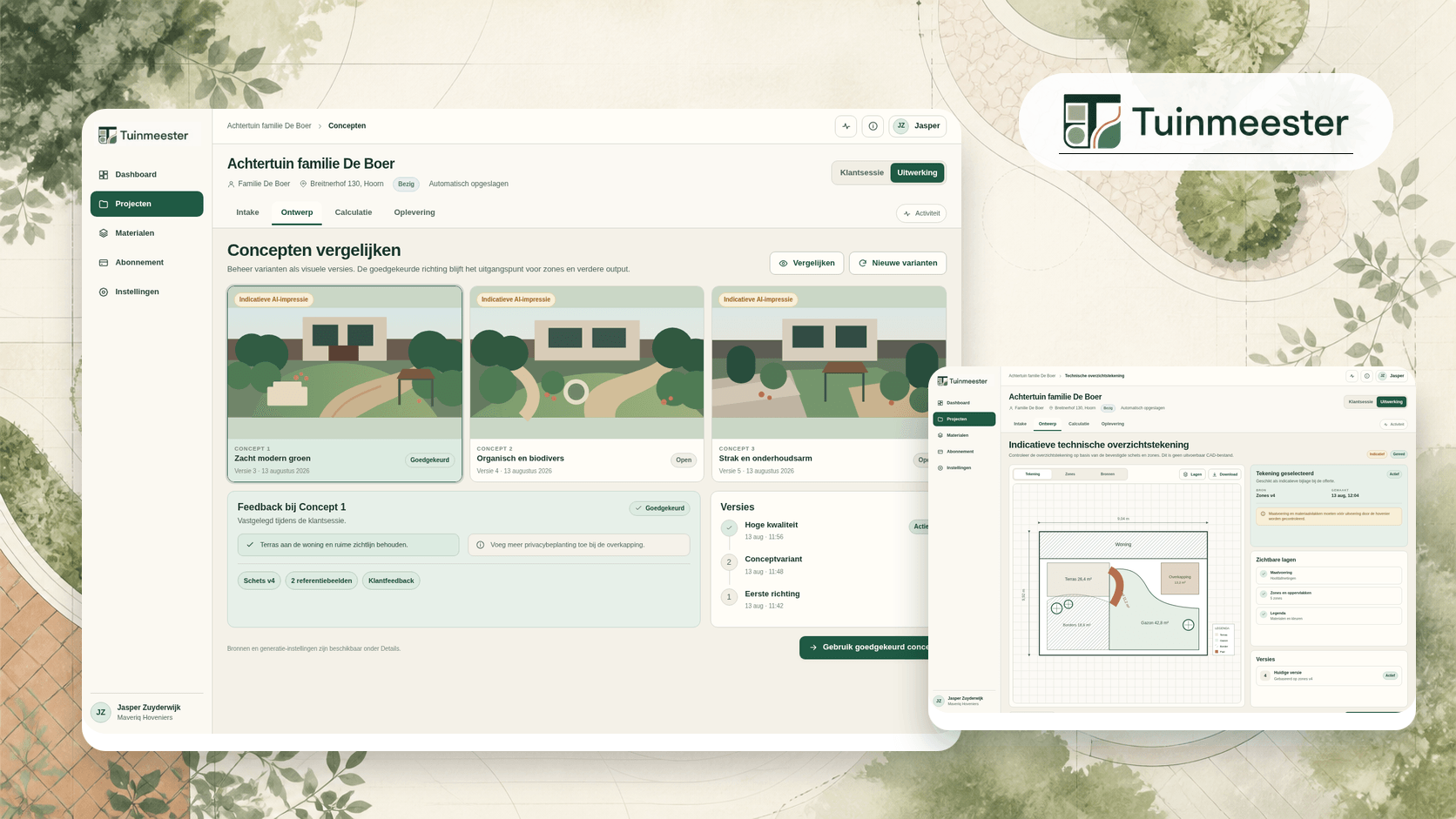Image resolution: width=1456 pixels, height=819 pixels.
Task: Open Instellingen in the overzichtstekening window sidebar
Action: point(964,468)
